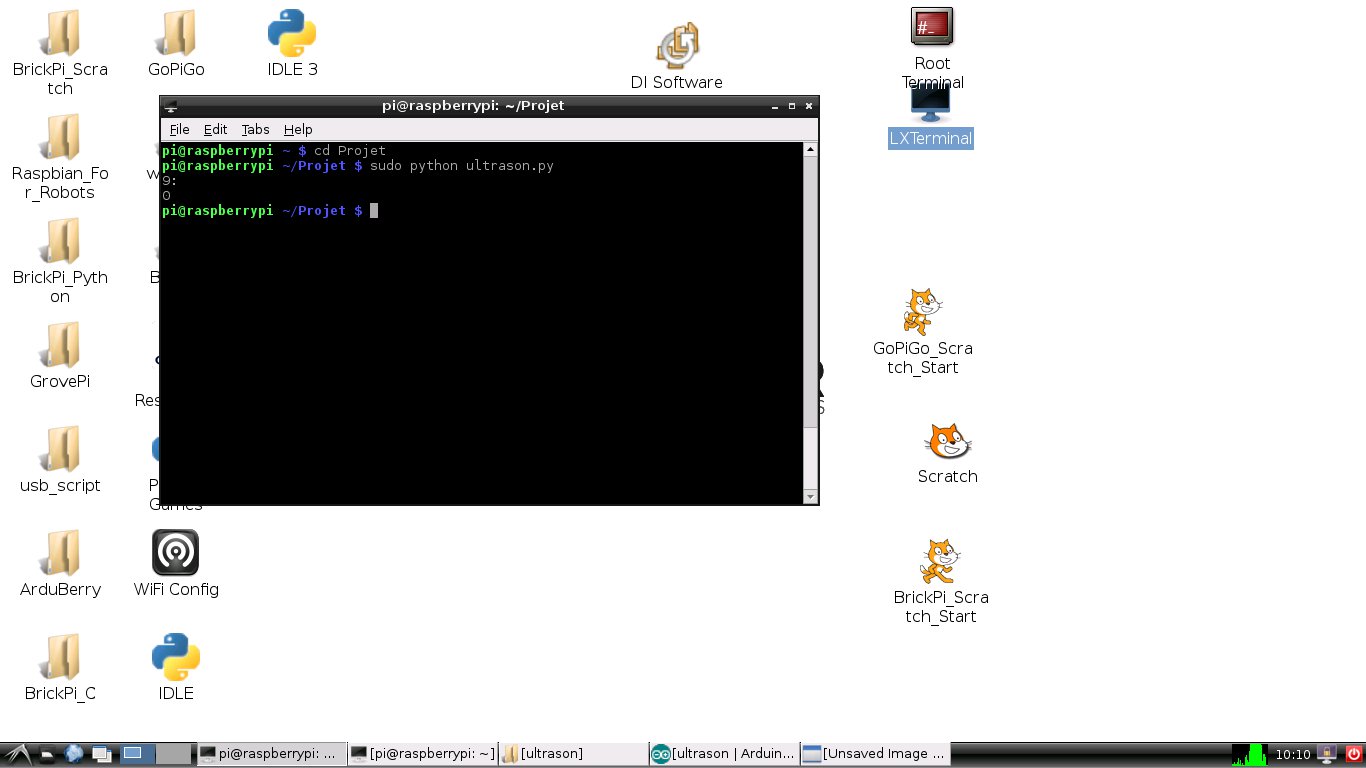Switch to second workspace in desktop pager
The height and width of the screenshot is (768, 1366).
pyautogui.click(x=173, y=754)
